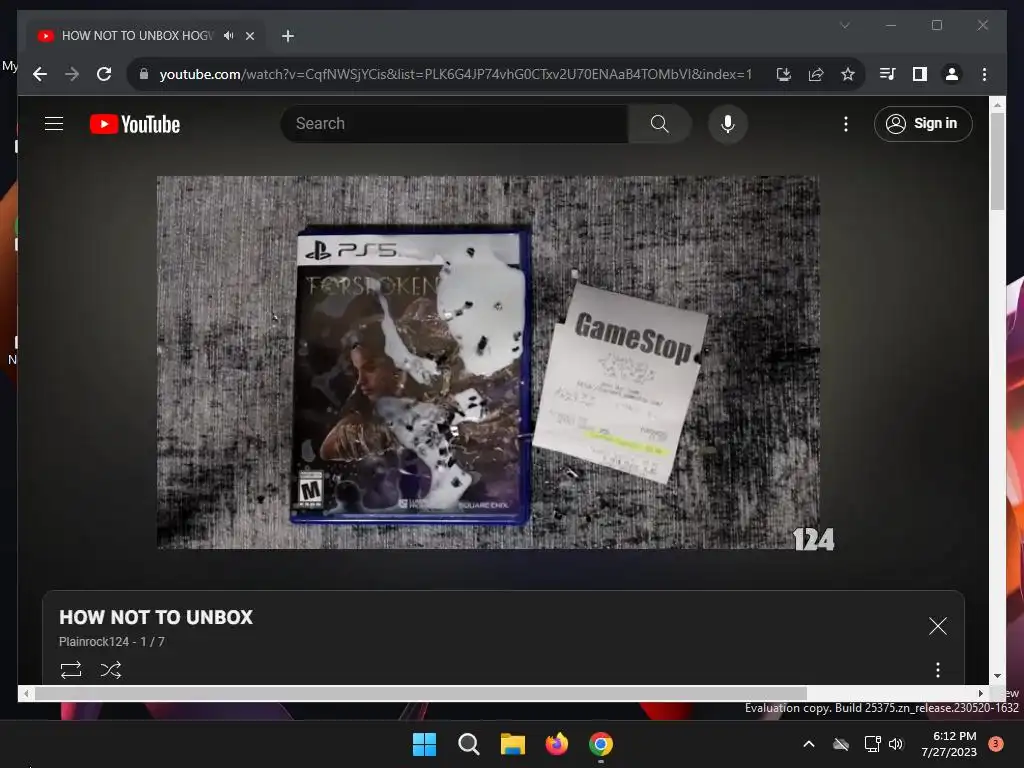Go to YouTube home via logo
1024x768 pixels.
click(135, 124)
